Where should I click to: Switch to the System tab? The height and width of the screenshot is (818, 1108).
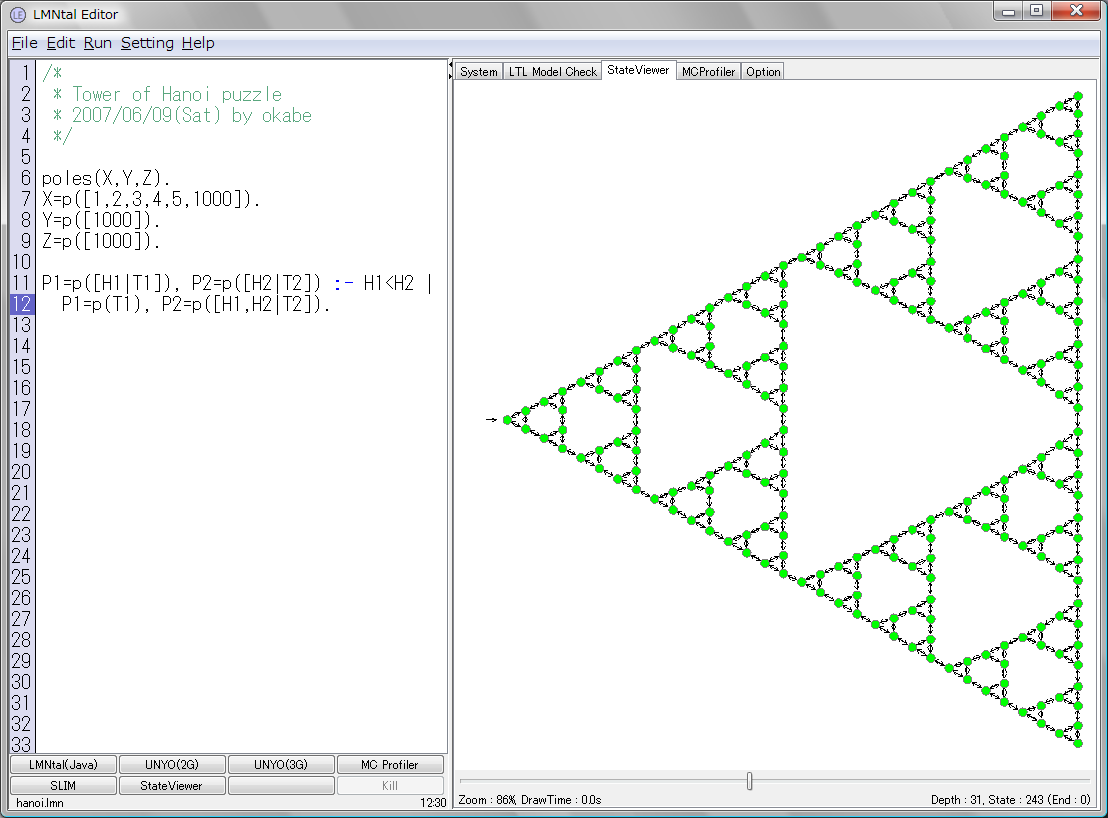click(x=479, y=72)
